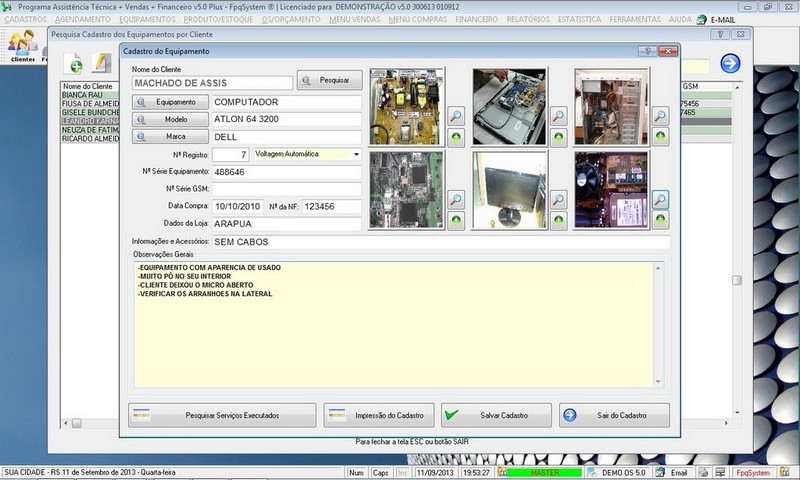Screen dimensions: 800x480
Task: Click help button of Pesquisa Cadastro window
Action: (720, 34)
